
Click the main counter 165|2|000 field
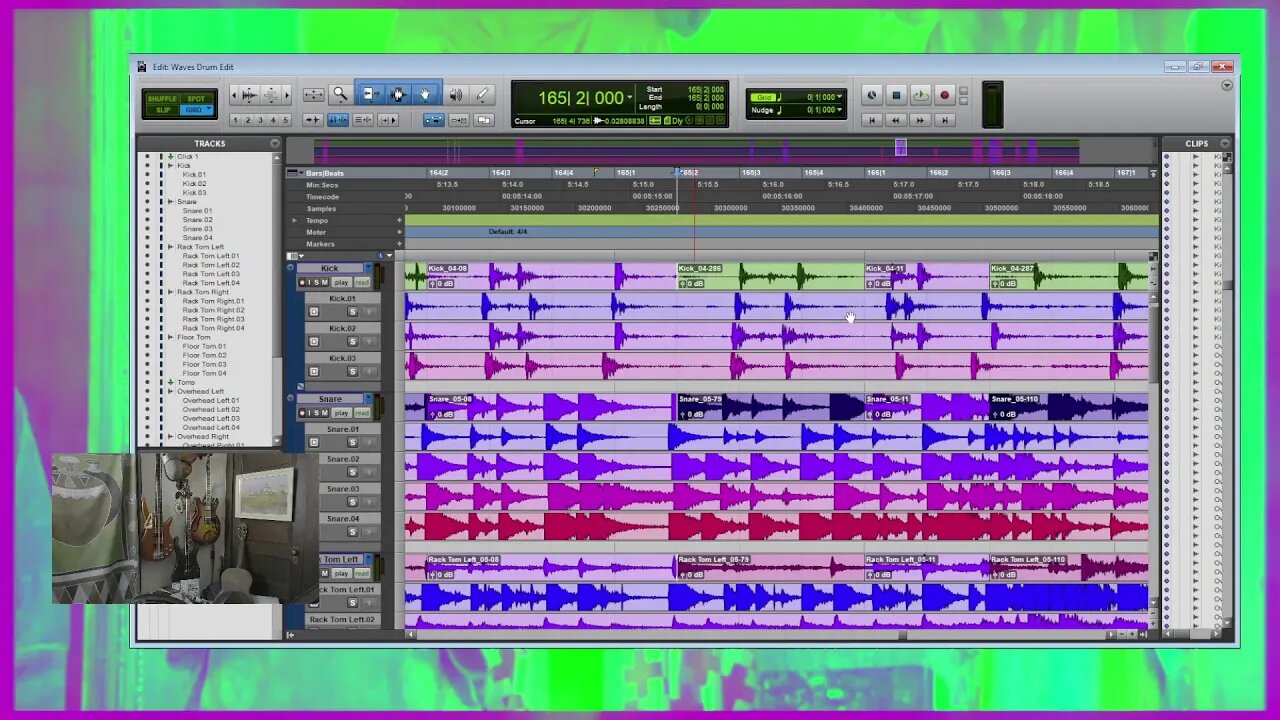(581, 97)
